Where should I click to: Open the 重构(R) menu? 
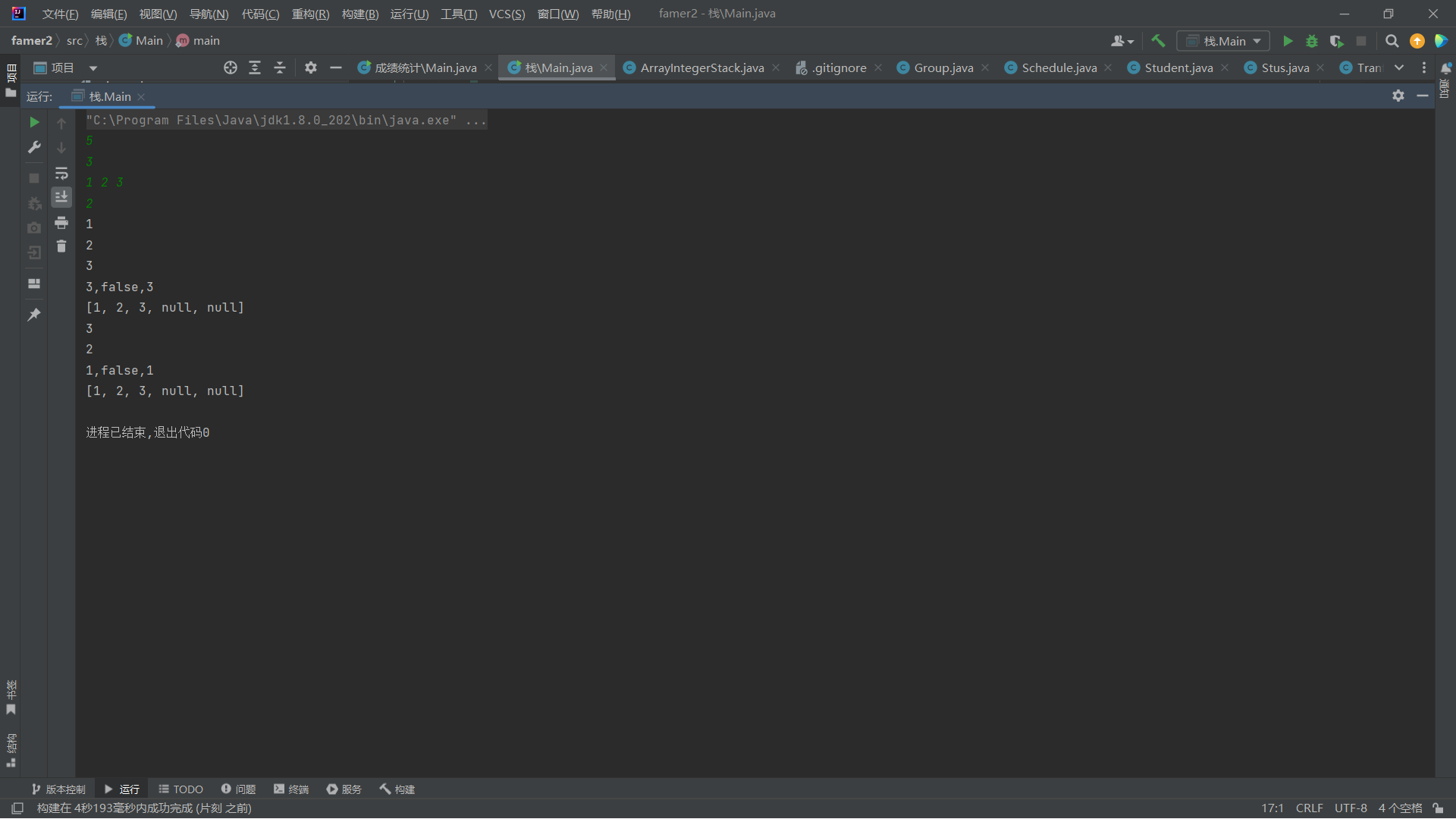coord(310,14)
